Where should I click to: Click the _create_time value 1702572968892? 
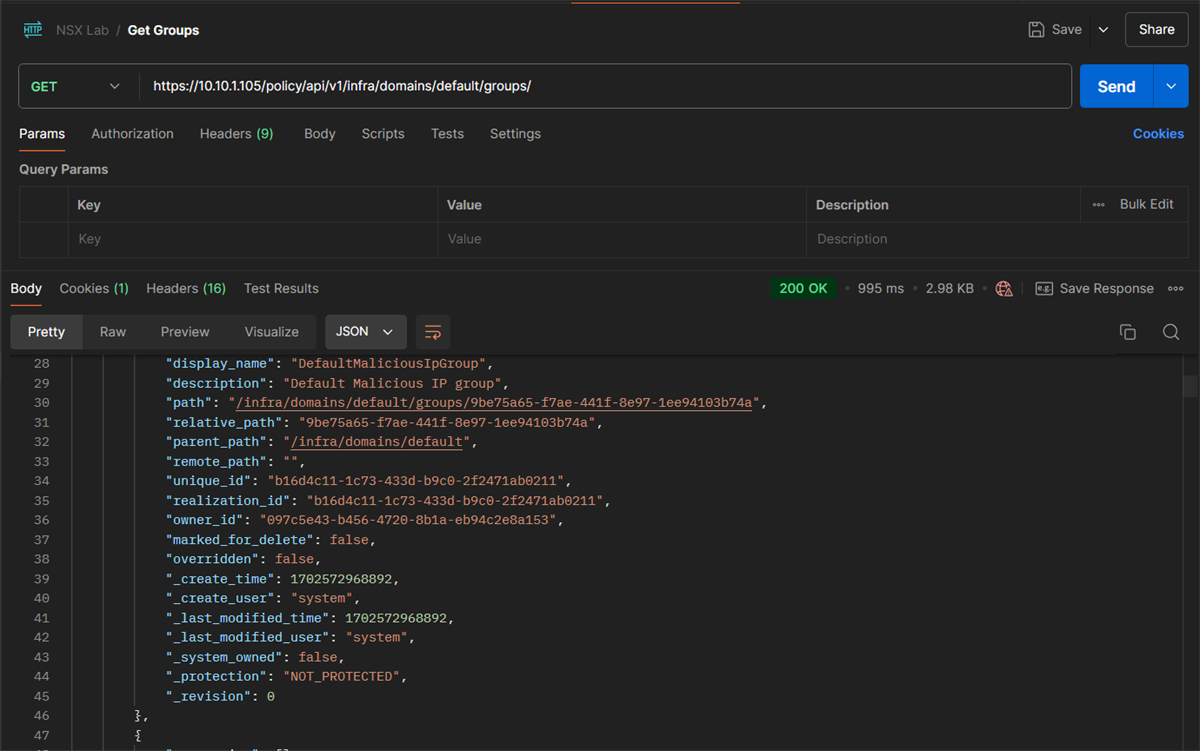click(343, 579)
